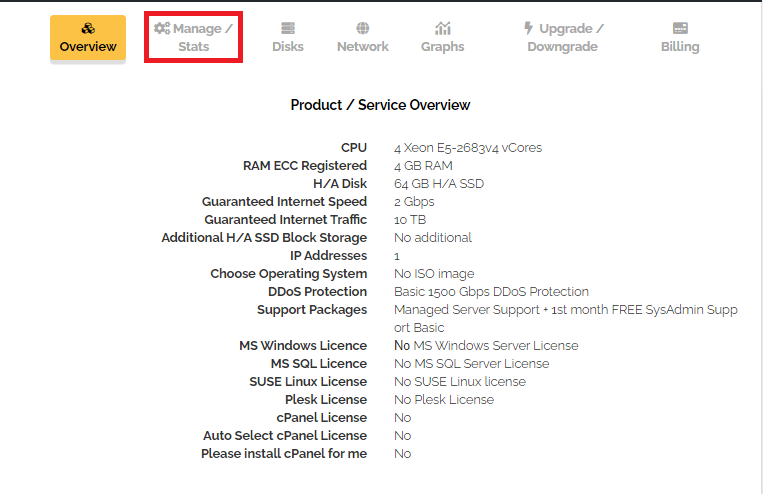Click the No ISO image value

tap(434, 274)
